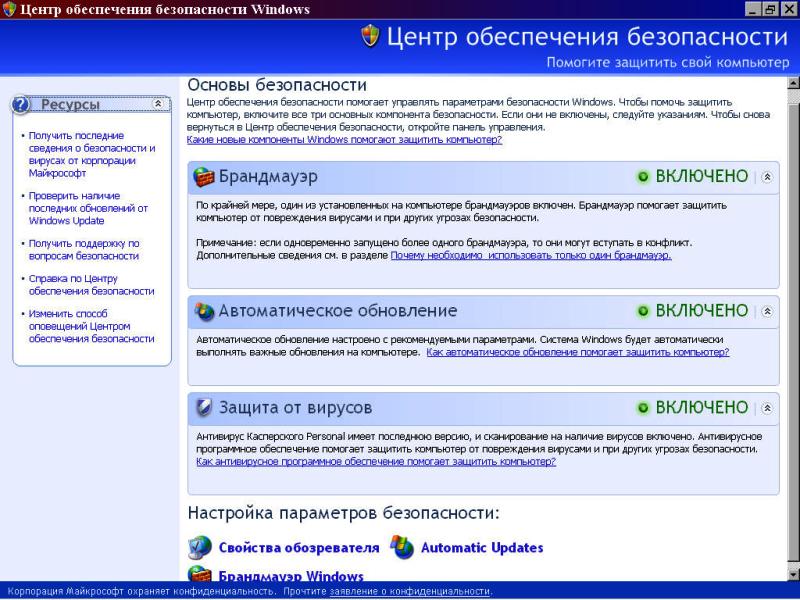Click the Защита от вирусов heading text

[295, 408]
